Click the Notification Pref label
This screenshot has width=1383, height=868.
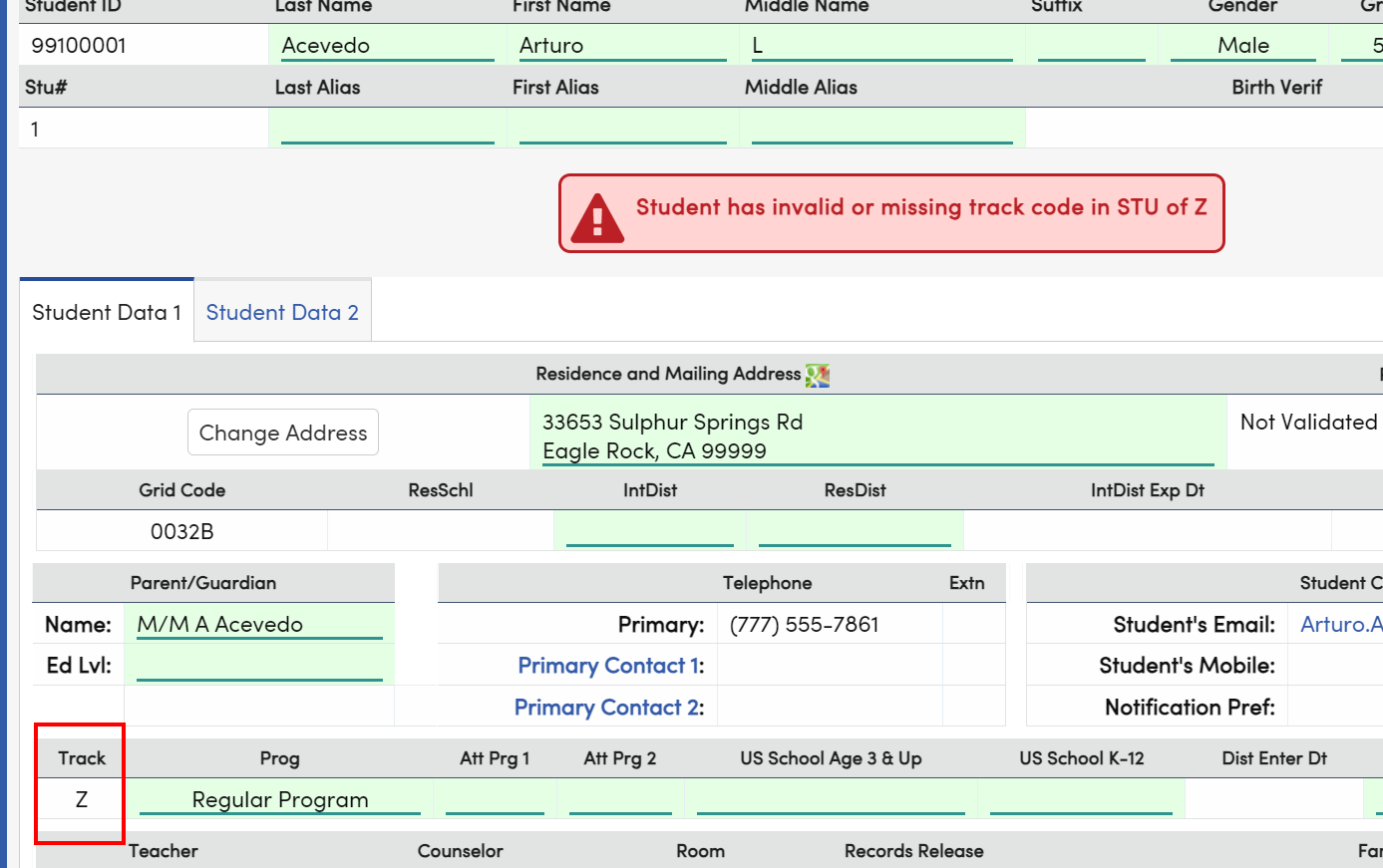click(1190, 707)
